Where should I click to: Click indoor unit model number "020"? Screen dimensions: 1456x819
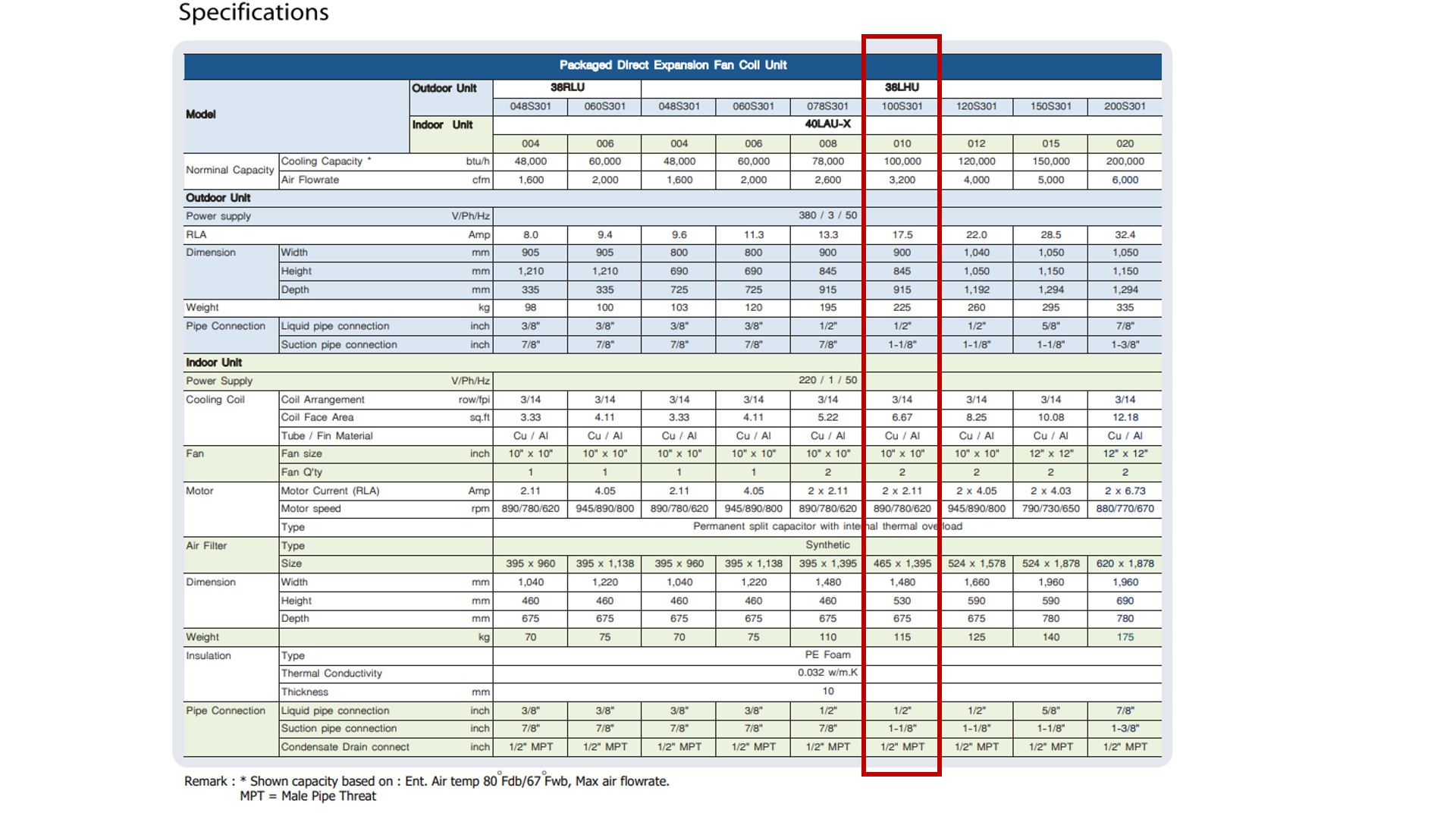[x=1125, y=143]
